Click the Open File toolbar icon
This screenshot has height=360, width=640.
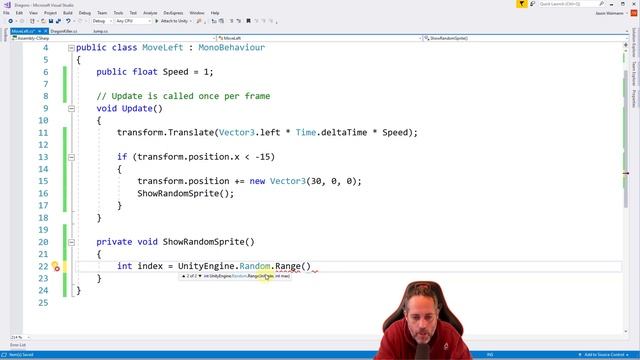click(43, 21)
